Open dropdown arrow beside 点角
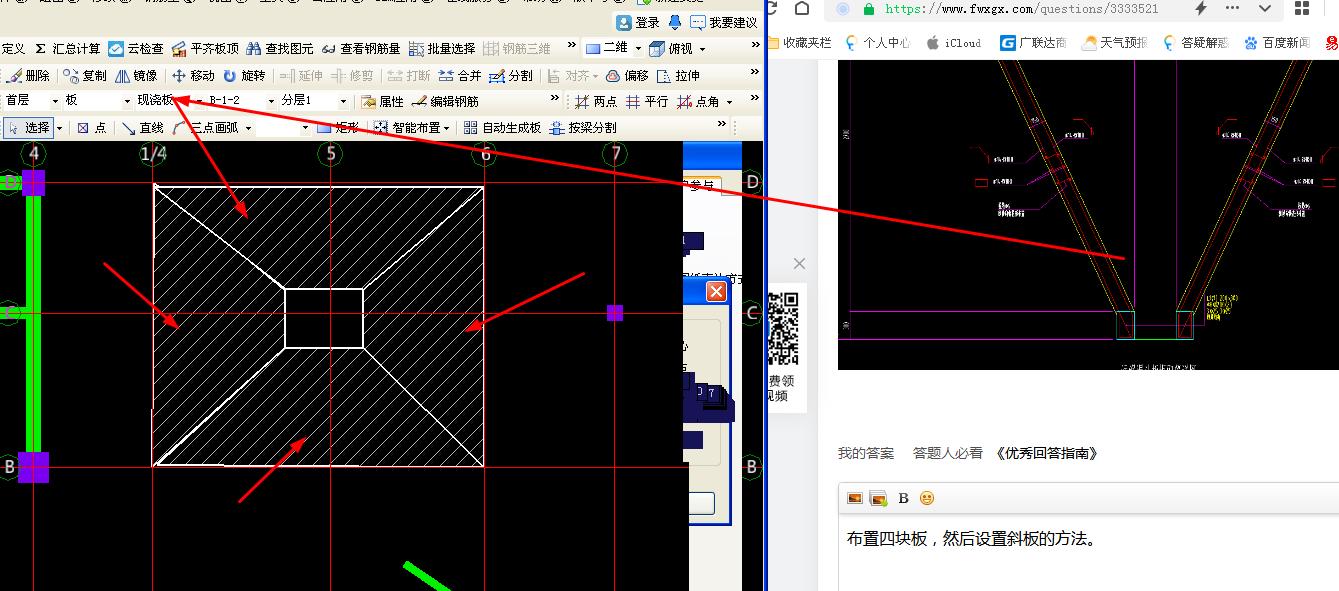The image size is (1339, 591). [x=729, y=102]
